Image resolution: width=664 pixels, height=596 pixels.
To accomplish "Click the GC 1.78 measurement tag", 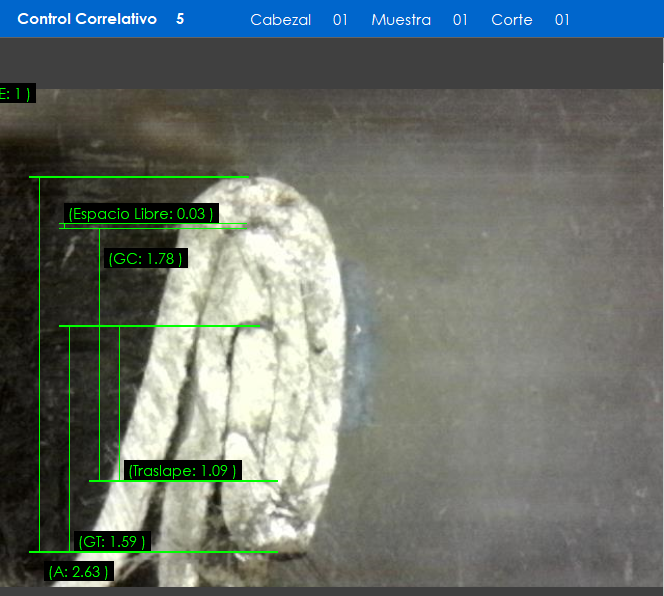I will [146, 259].
